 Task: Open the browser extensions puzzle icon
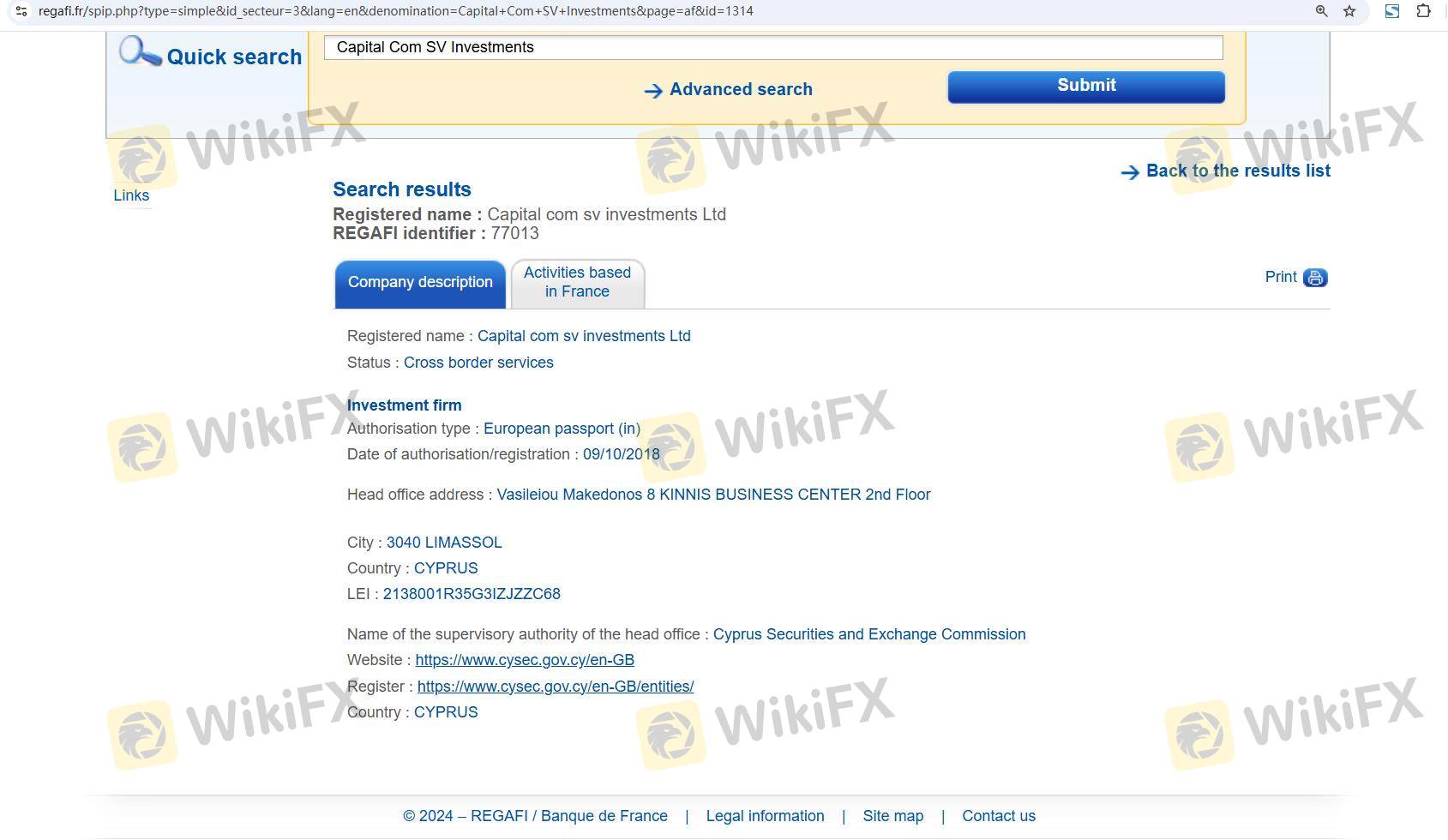(x=1423, y=11)
